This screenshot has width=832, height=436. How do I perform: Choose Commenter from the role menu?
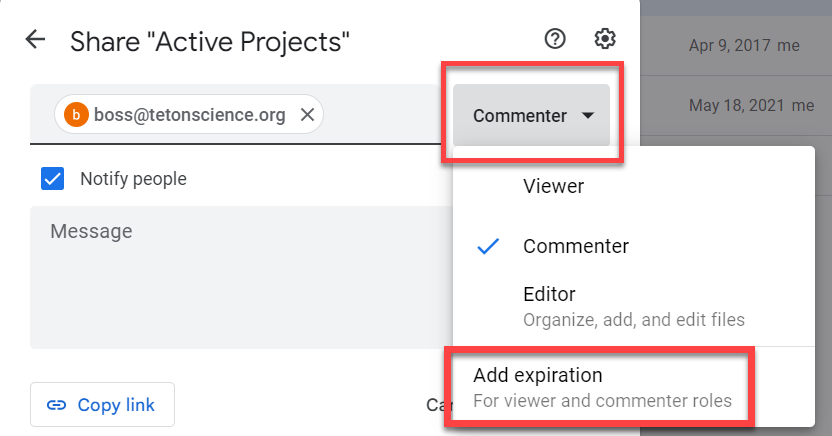576,246
